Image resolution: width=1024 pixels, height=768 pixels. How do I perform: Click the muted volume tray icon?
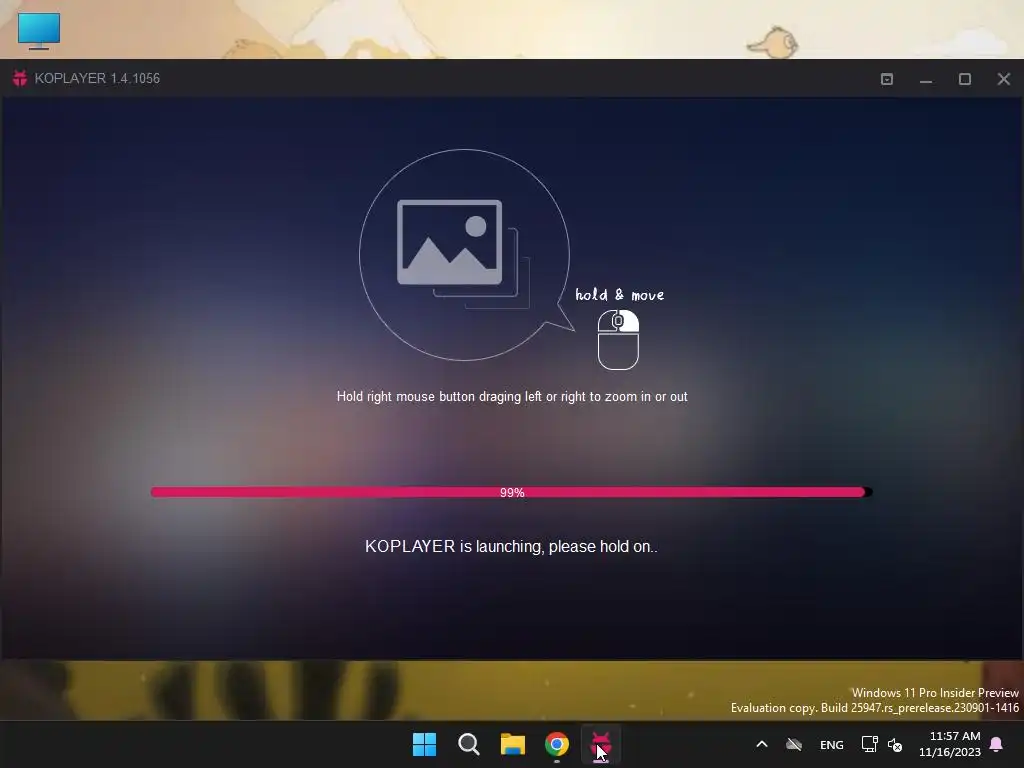895,744
